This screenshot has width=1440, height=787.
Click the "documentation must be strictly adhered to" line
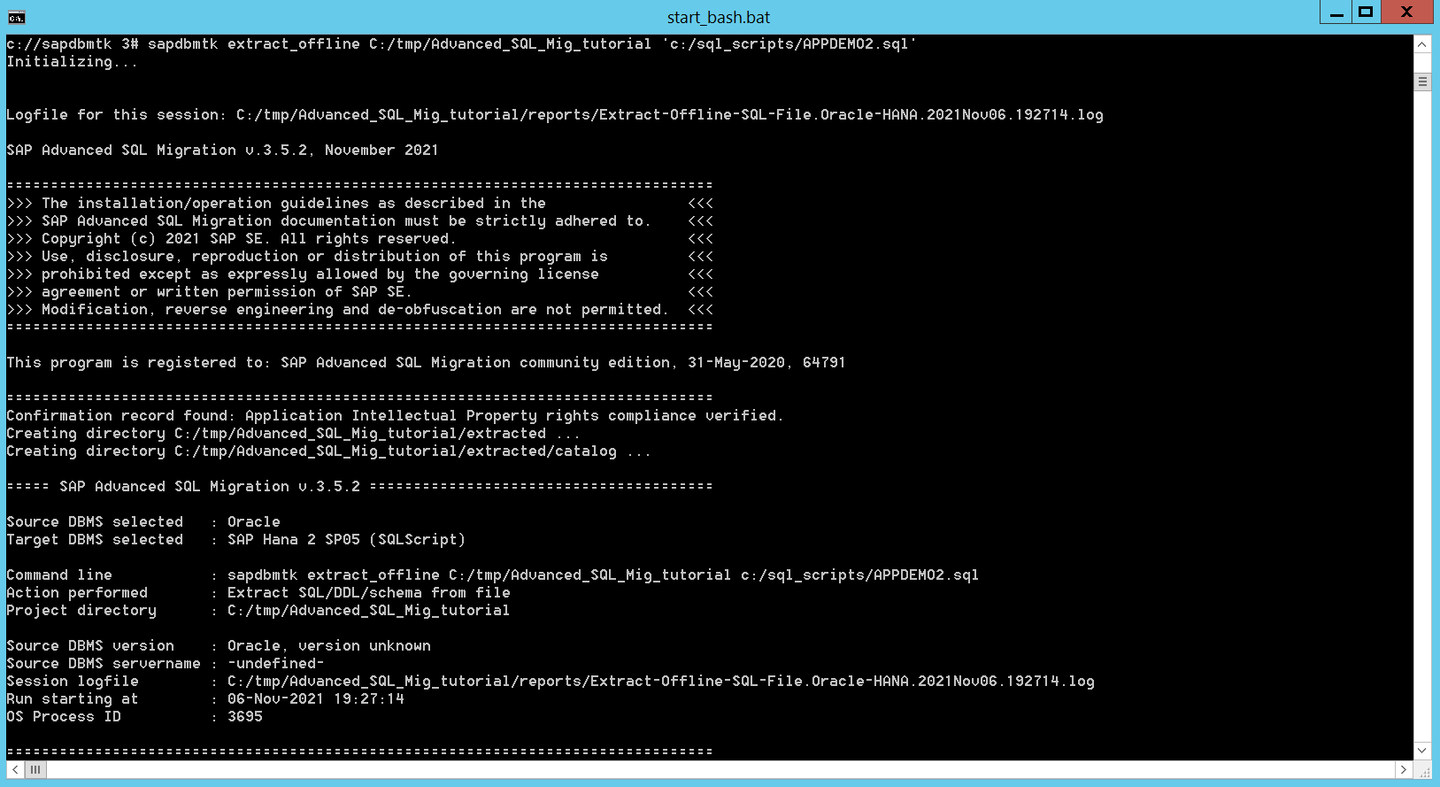(360, 221)
